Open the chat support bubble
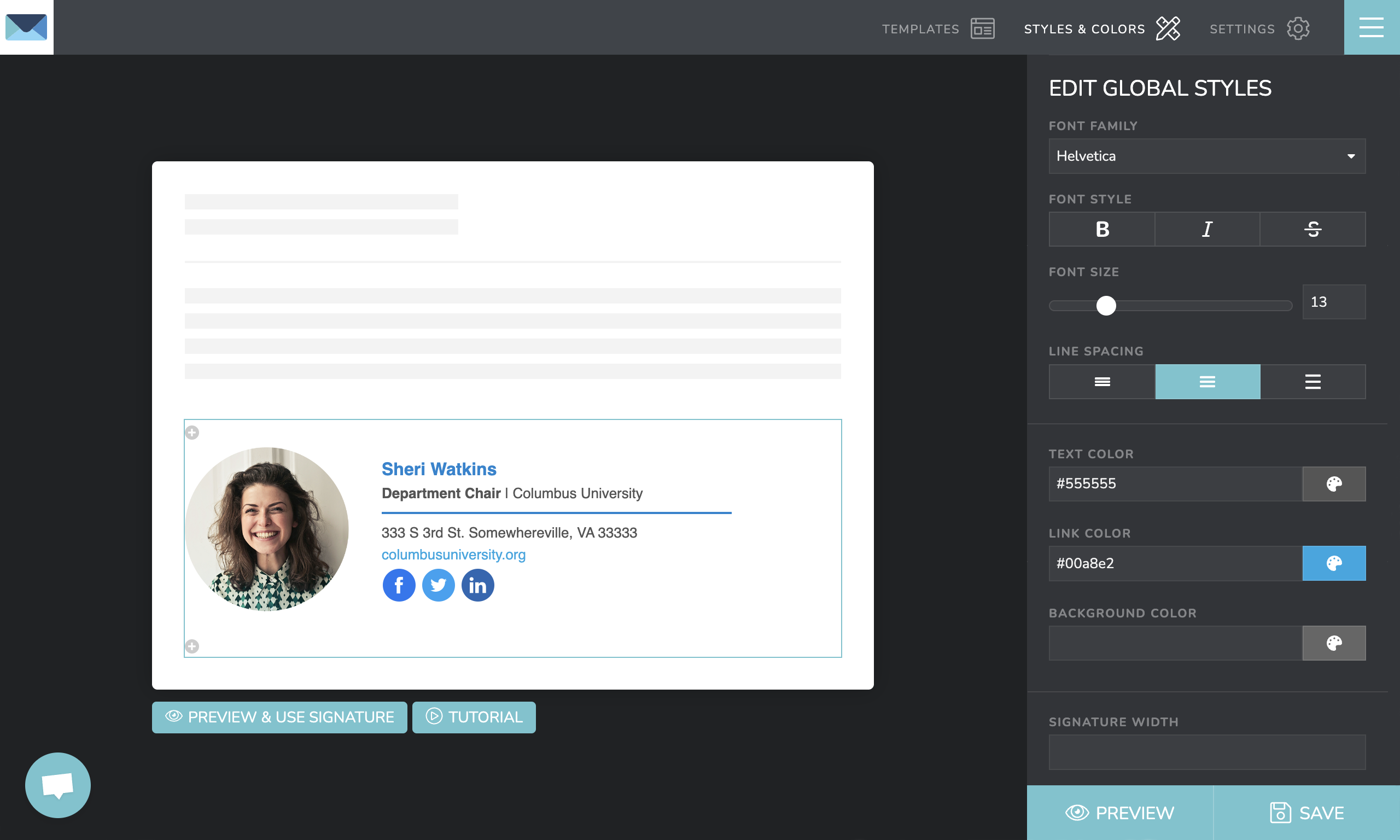The height and width of the screenshot is (840, 1400). pyautogui.click(x=58, y=785)
